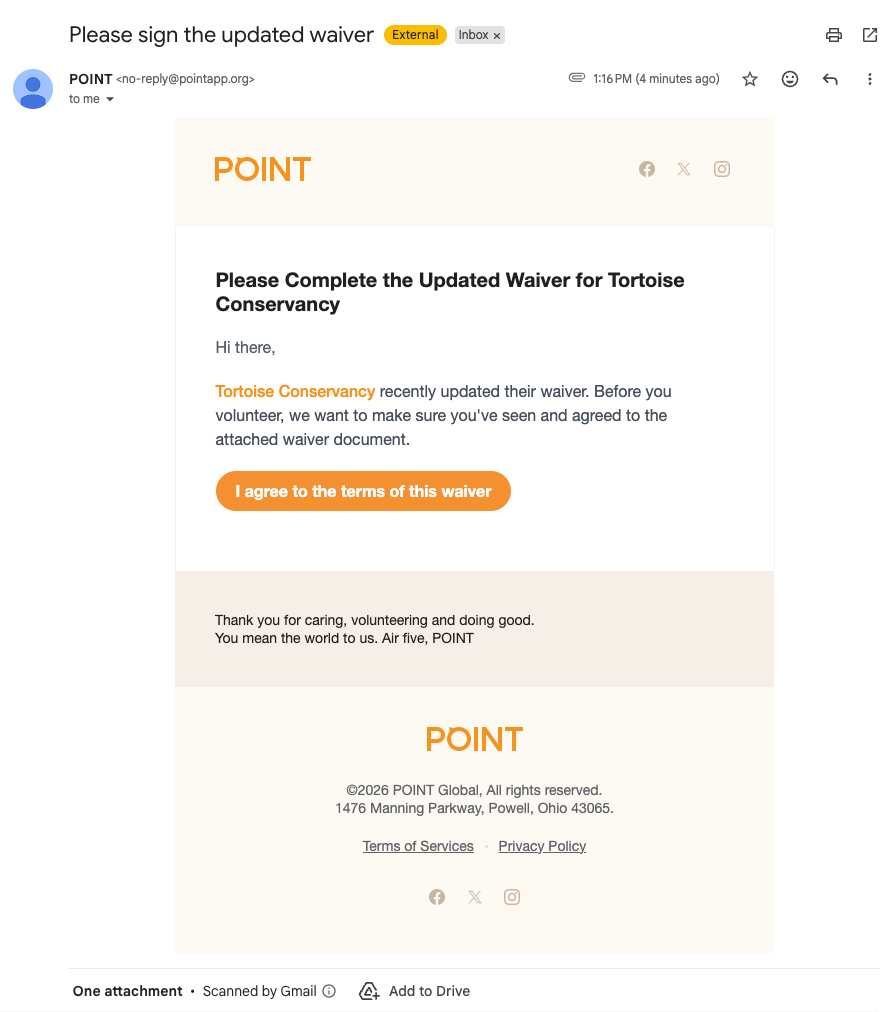
Task: Open the Privacy Policy link
Action: [542, 846]
